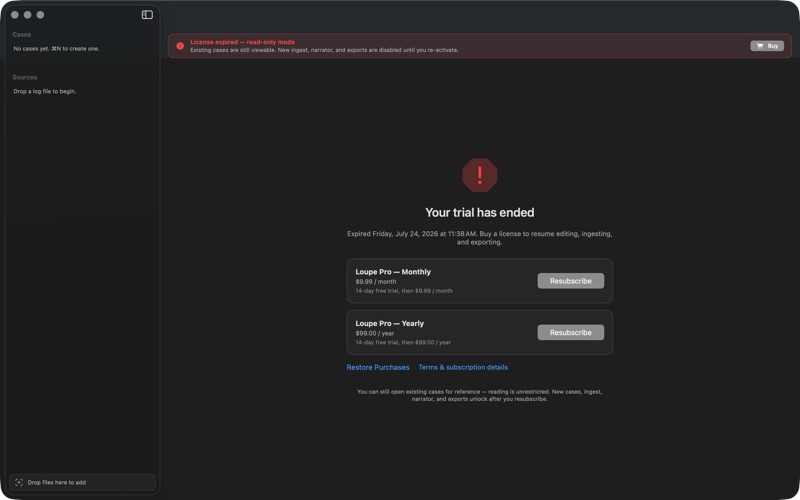Click the window zoom button
800x500 pixels.
[40, 15]
